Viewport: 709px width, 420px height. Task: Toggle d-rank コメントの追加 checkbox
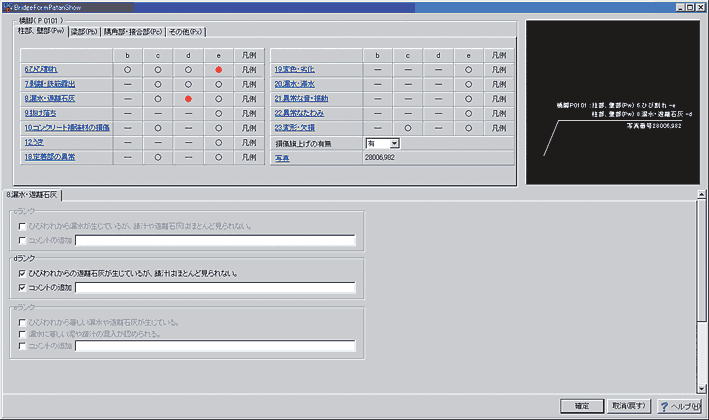coord(22,287)
